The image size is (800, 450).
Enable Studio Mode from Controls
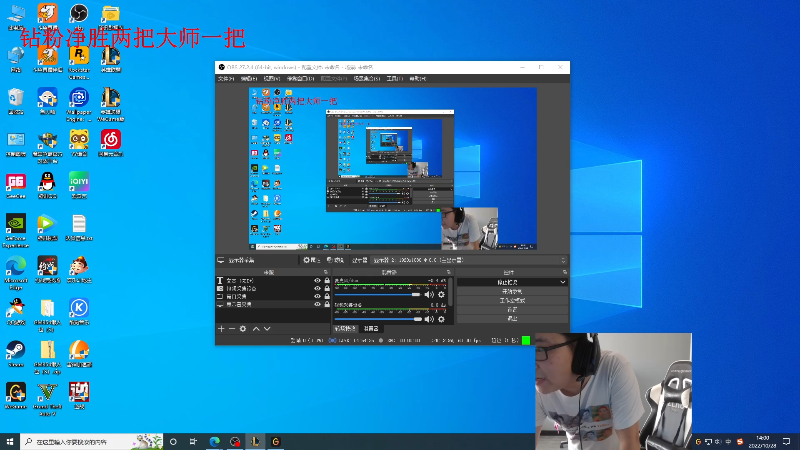512,301
